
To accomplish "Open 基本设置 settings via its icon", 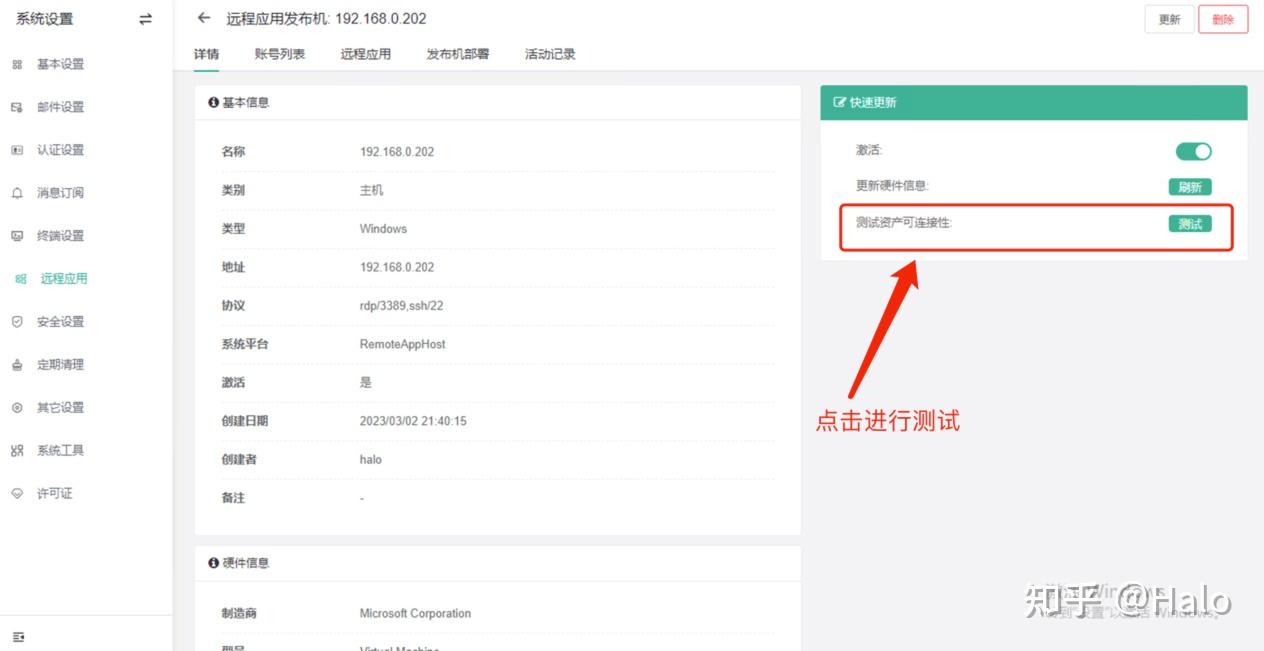I will [x=17, y=64].
